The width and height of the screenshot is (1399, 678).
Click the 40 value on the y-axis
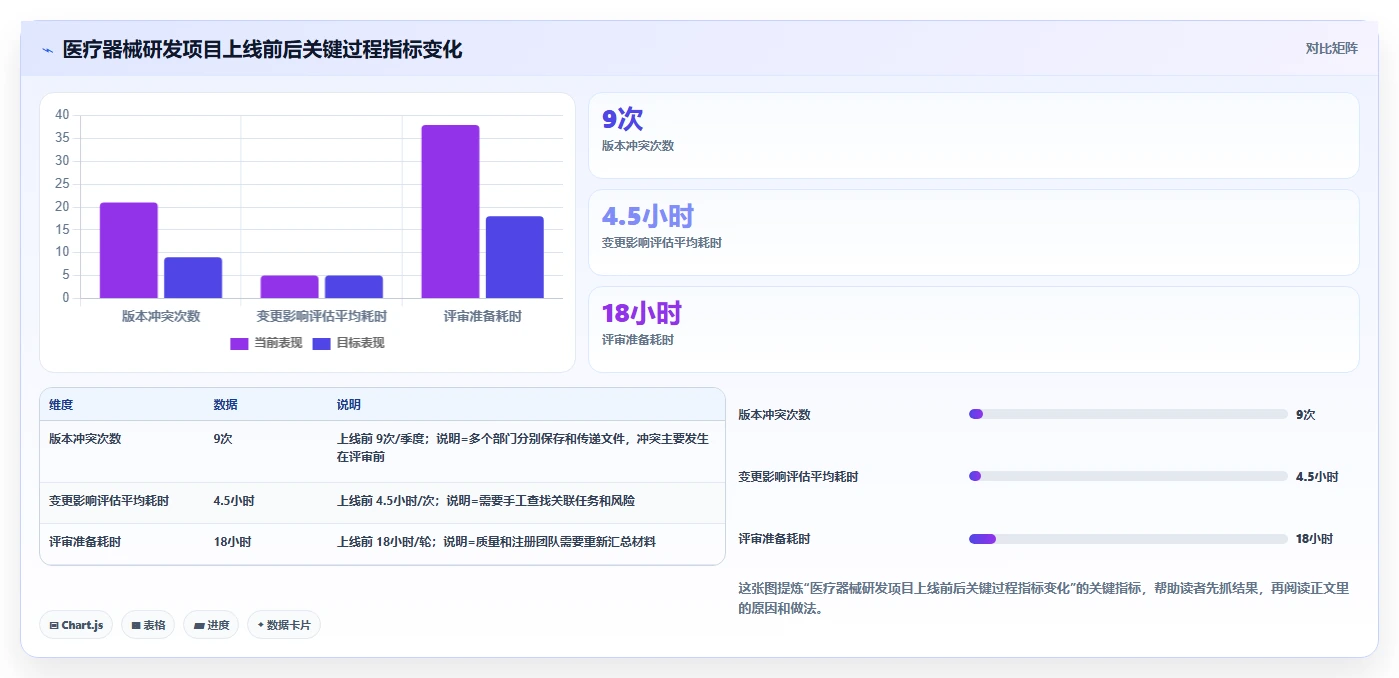click(x=63, y=115)
